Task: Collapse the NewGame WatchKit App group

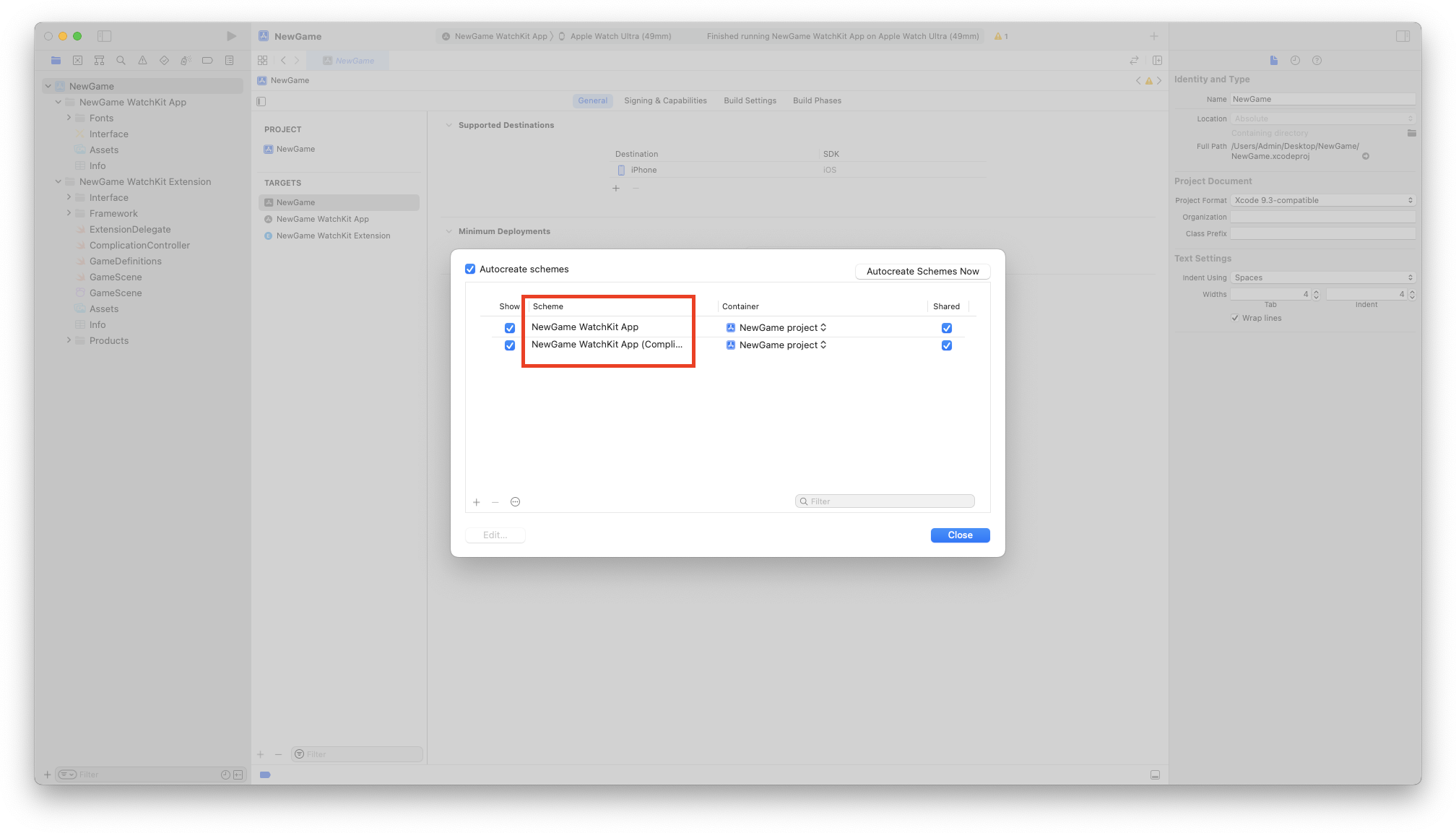Action: click(58, 102)
